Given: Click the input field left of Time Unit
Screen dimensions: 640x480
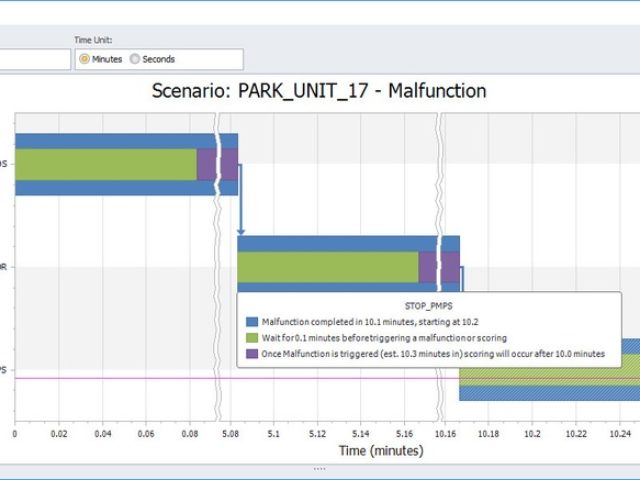Looking at the screenshot, I should tap(35, 59).
